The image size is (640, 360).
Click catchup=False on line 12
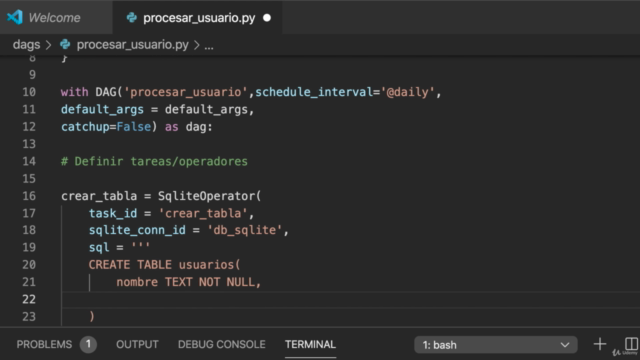click(x=106, y=127)
